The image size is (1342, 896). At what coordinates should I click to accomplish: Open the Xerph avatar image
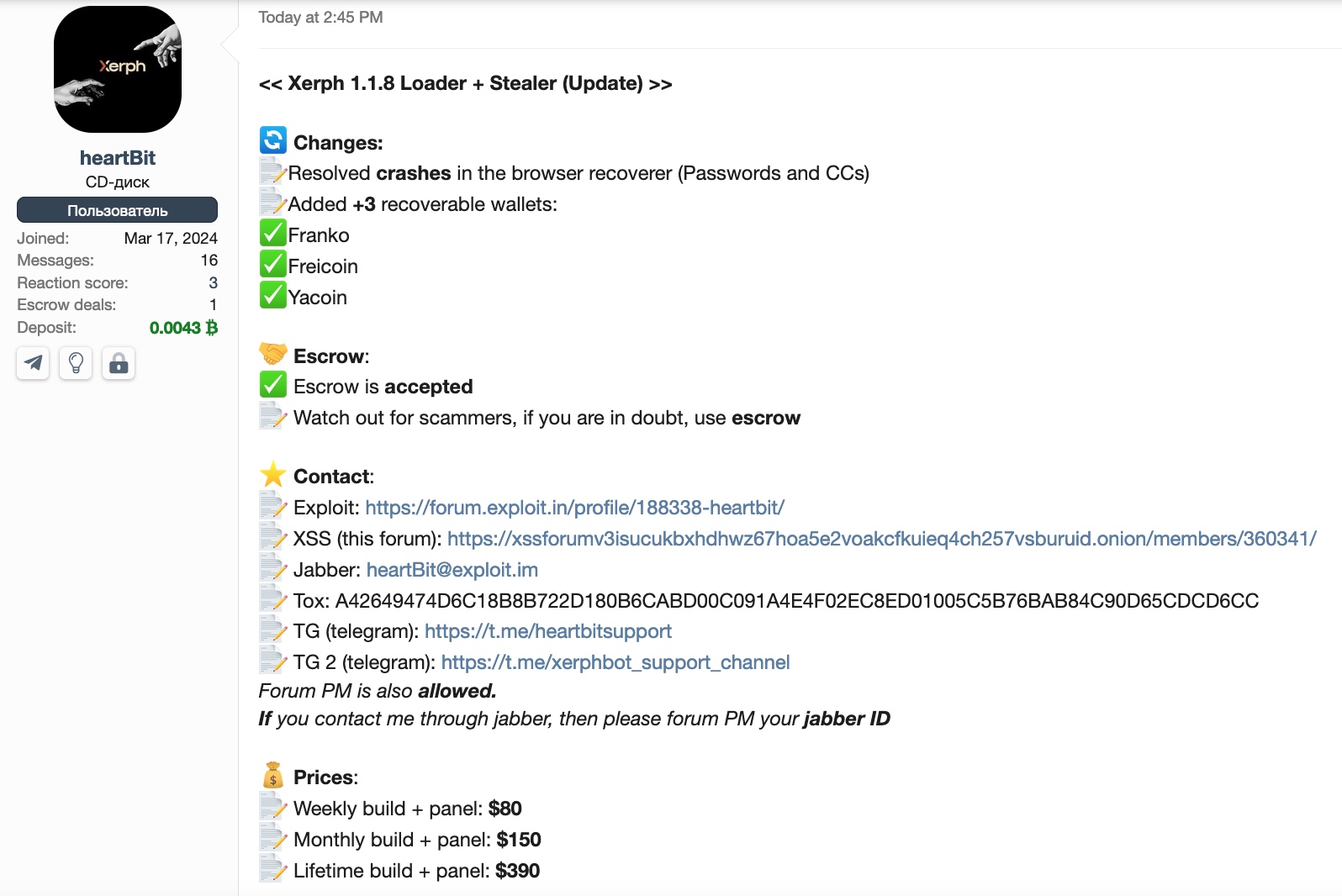(x=118, y=69)
